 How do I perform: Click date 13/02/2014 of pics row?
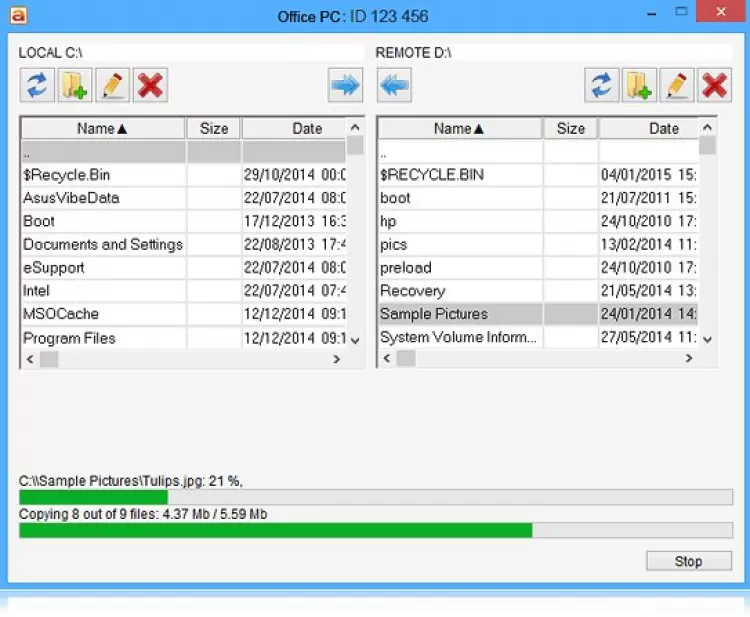tap(636, 244)
